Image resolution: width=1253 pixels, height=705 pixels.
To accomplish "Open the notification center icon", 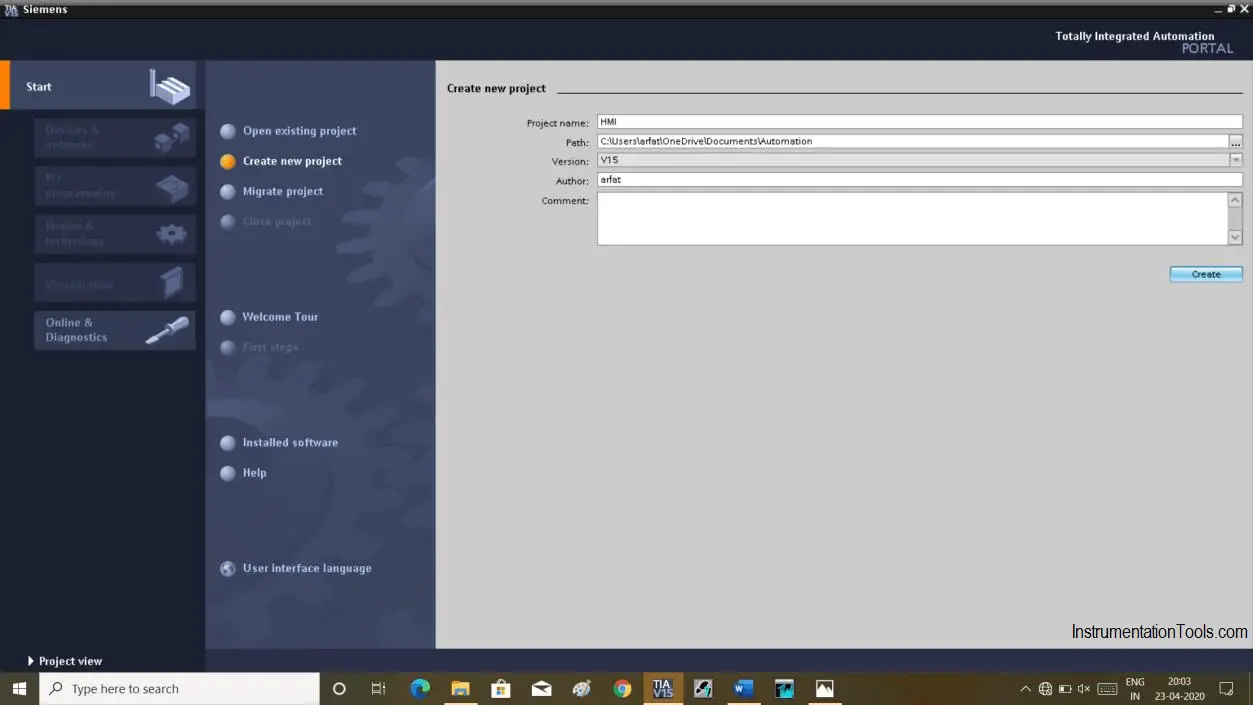I will click(1227, 689).
